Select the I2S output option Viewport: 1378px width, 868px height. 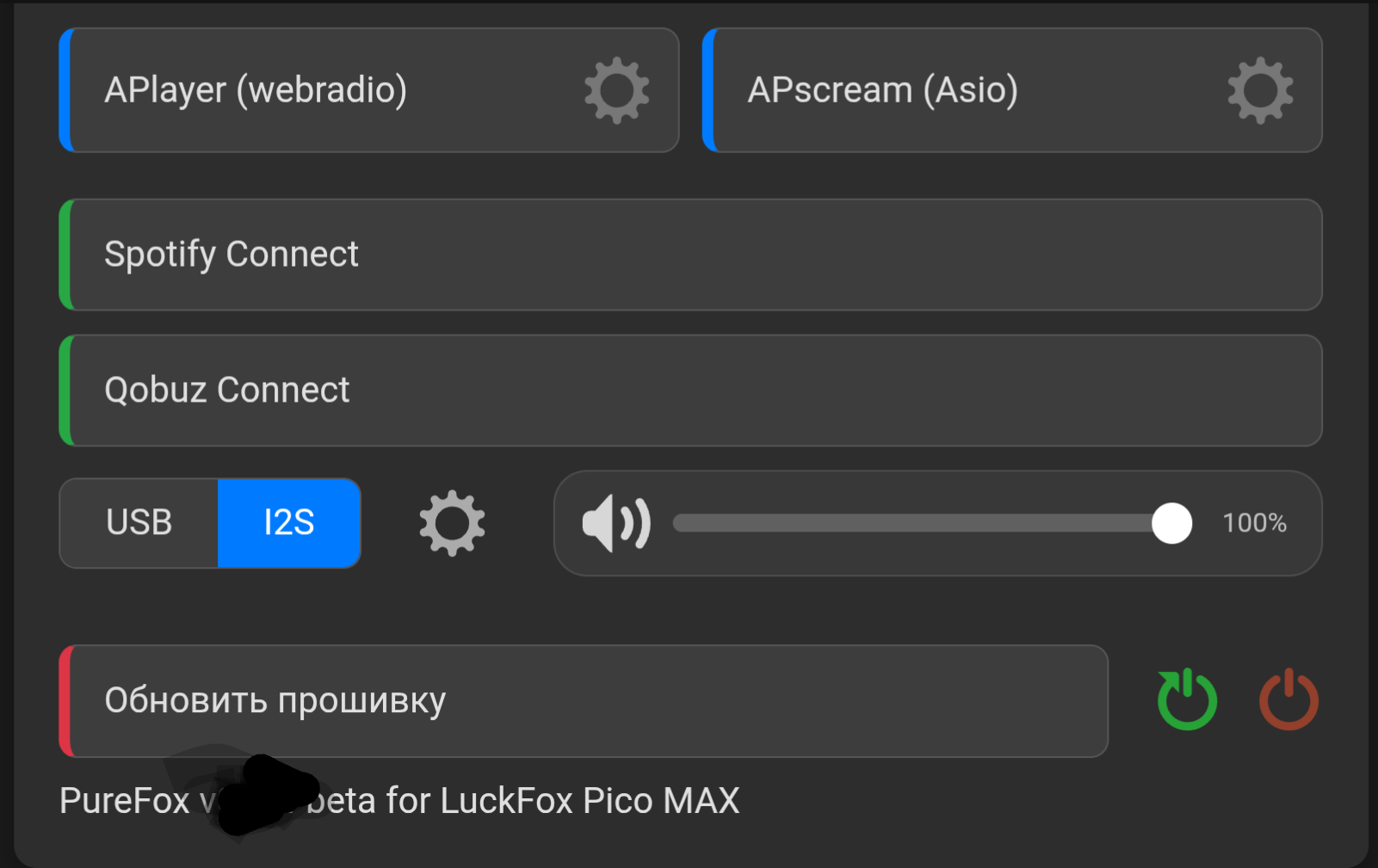point(289,523)
